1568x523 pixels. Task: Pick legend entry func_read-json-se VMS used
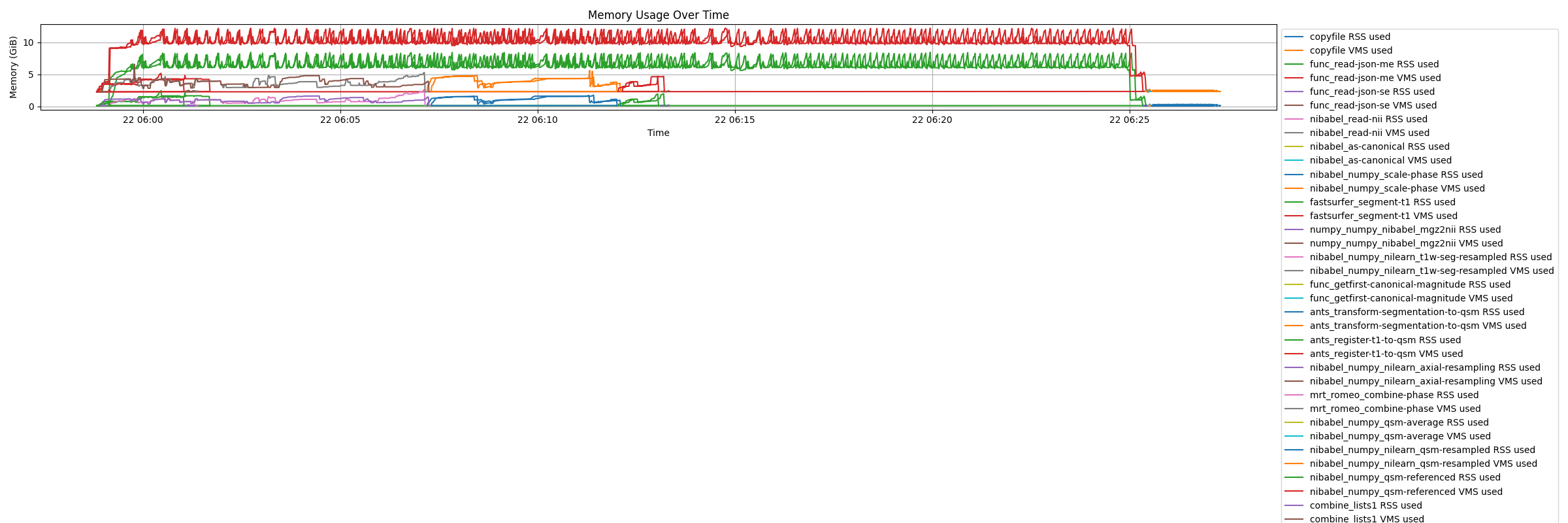[x=1361, y=105]
